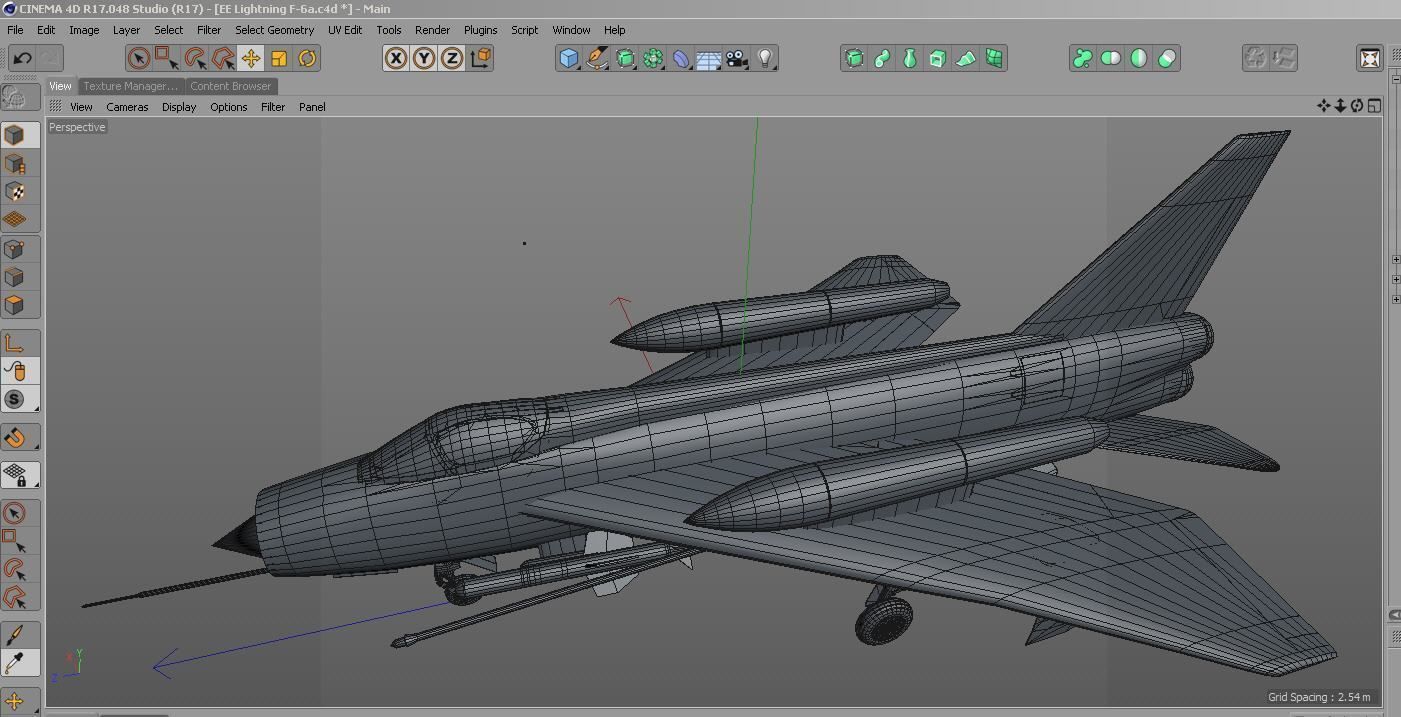Toggle the Z axis lock
This screenshot has width=1401, height=717.
point(452,58)
